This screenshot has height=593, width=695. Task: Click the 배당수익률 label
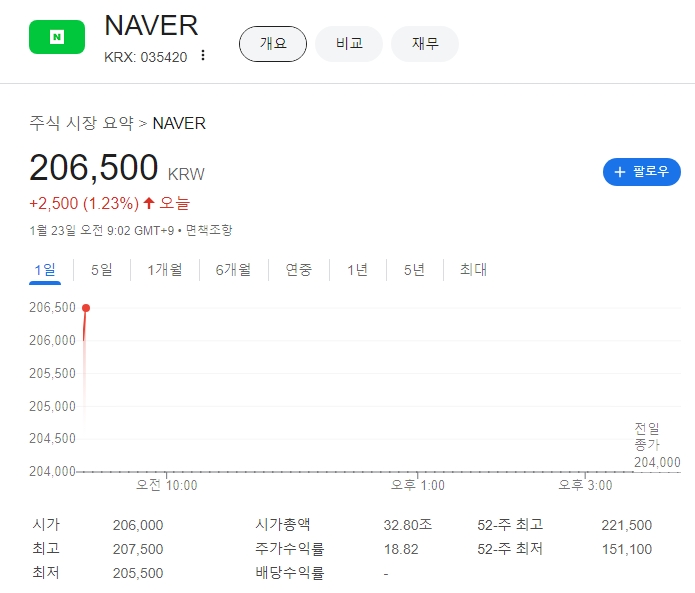[289, 573]
